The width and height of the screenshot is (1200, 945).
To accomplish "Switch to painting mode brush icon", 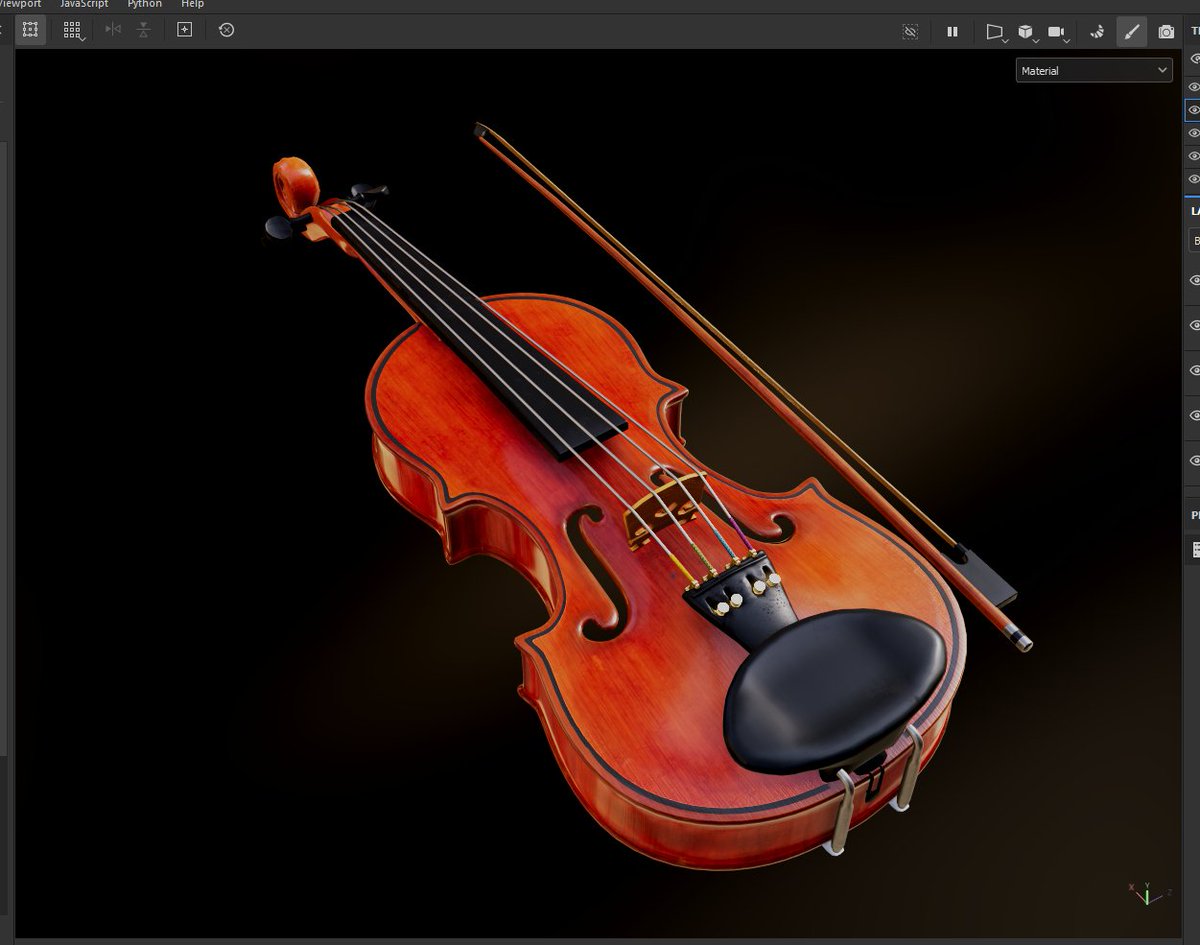I will point(1132,32).
